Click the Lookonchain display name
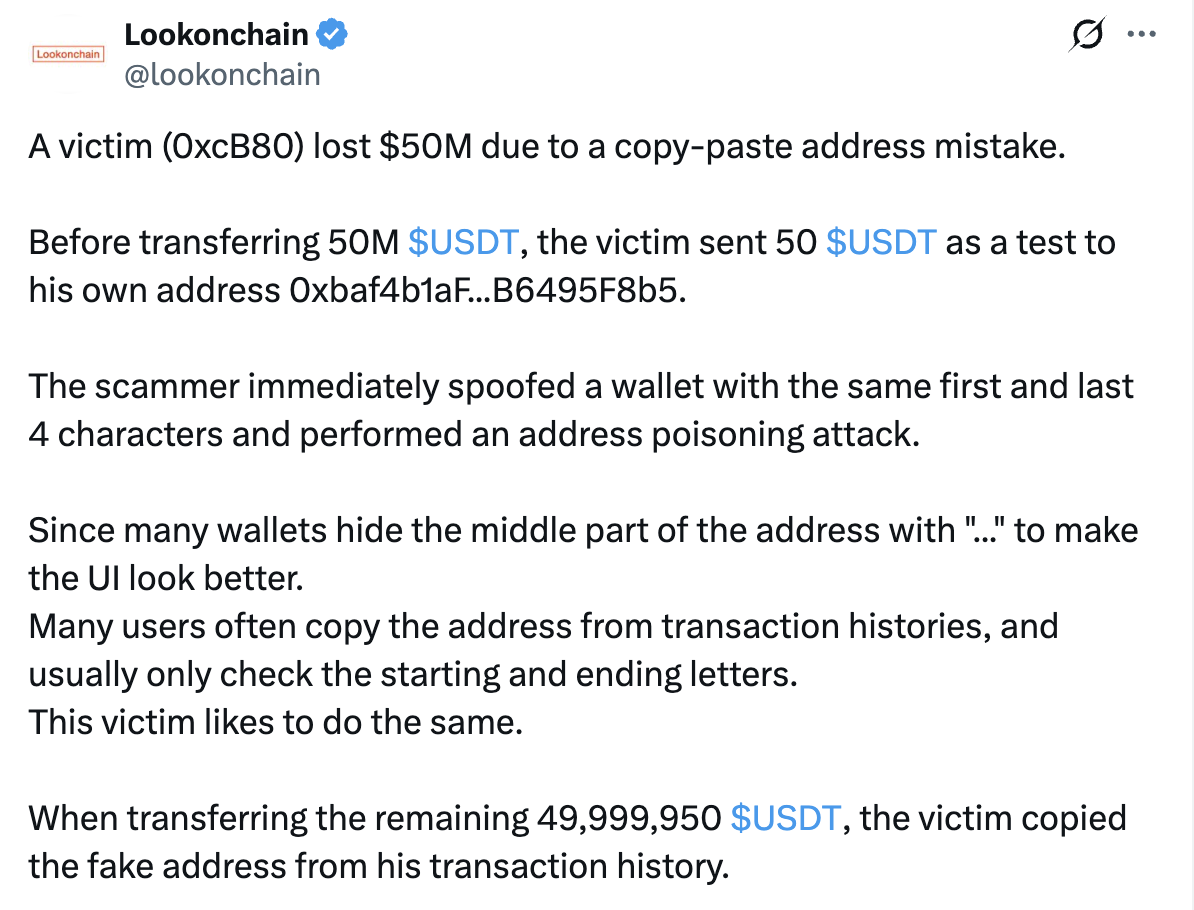This screenshot has width=1194, height=910. pos(216,34)
